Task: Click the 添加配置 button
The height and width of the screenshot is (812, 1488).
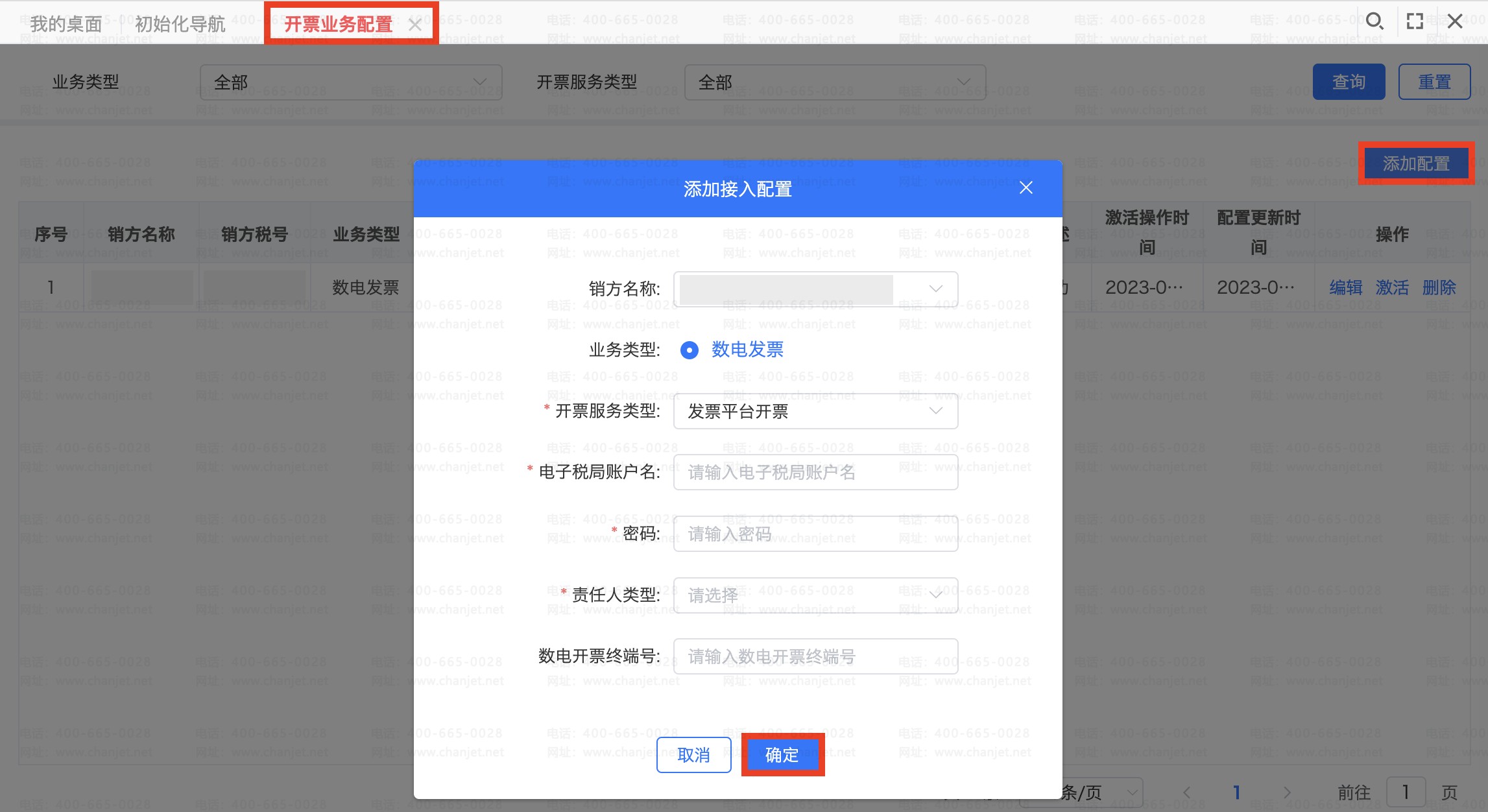Action: [1416, 163]
